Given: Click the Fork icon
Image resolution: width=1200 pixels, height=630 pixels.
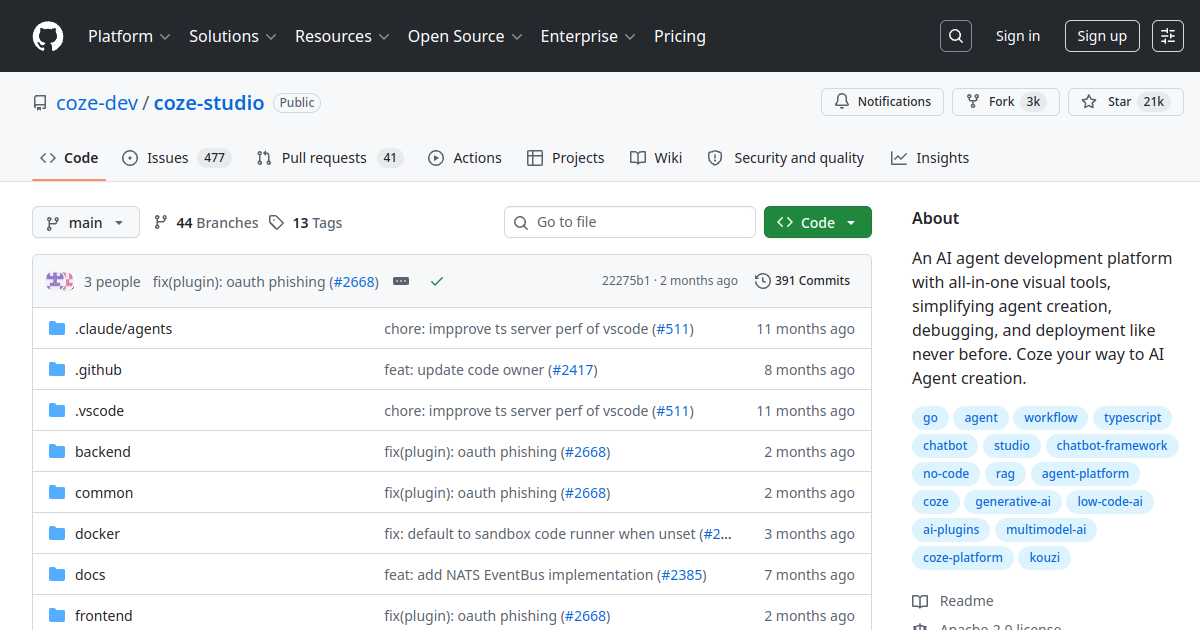Looking at the screenshot, I should click(x=973, y=102).
